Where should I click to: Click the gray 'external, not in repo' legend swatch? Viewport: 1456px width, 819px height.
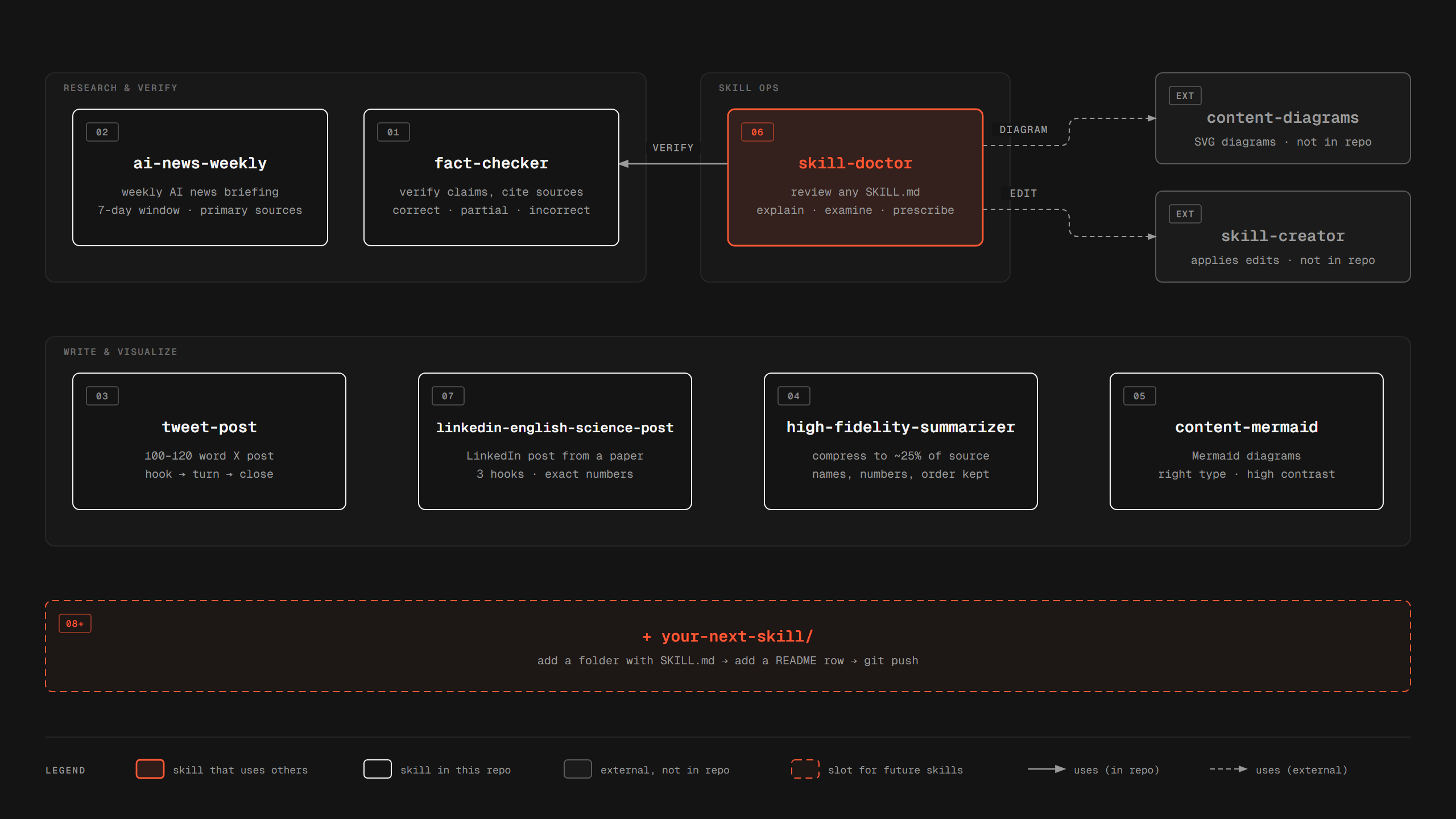tap(578, 769)
